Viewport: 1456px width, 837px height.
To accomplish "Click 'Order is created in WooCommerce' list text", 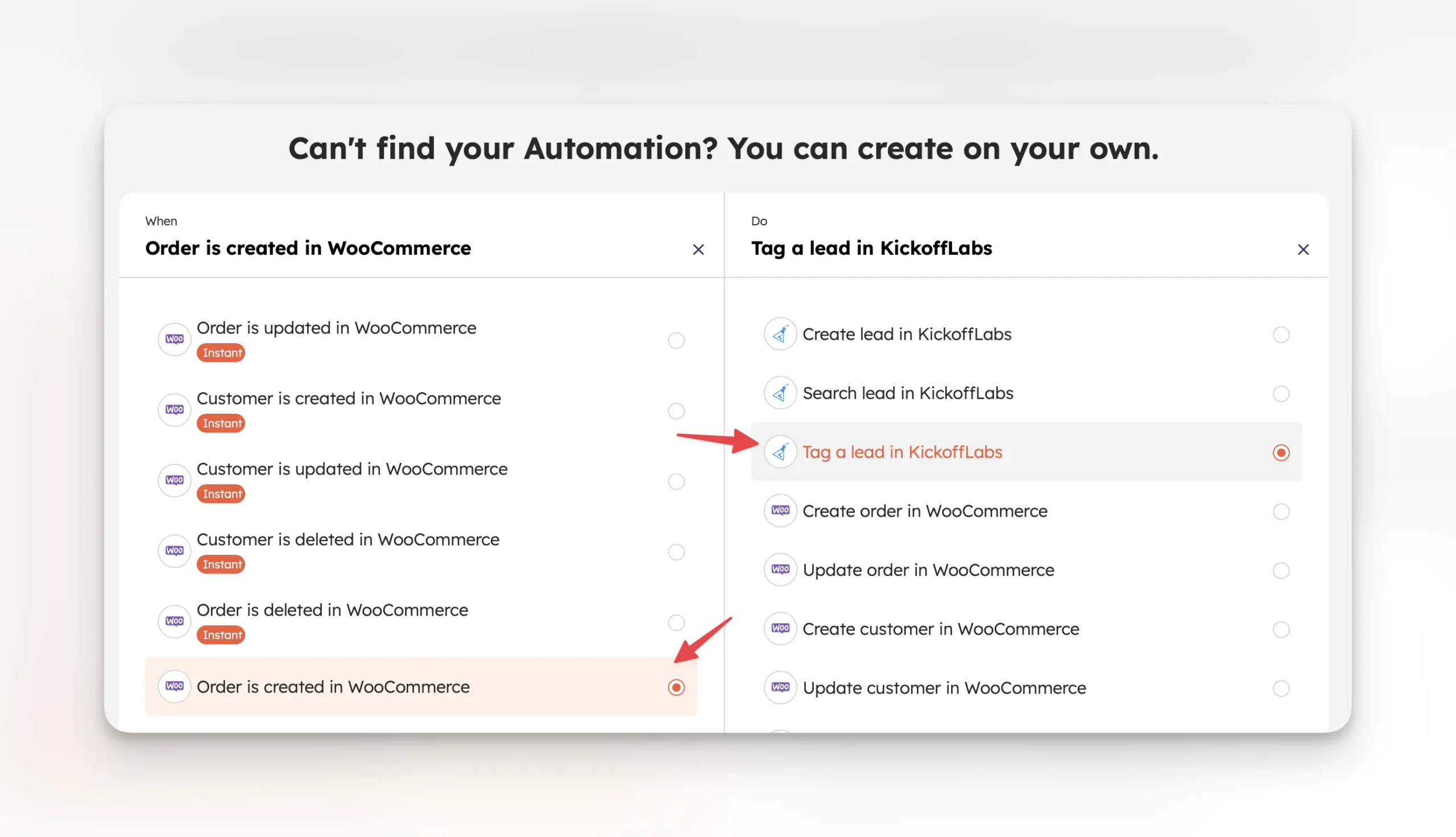I will point(333,687).
